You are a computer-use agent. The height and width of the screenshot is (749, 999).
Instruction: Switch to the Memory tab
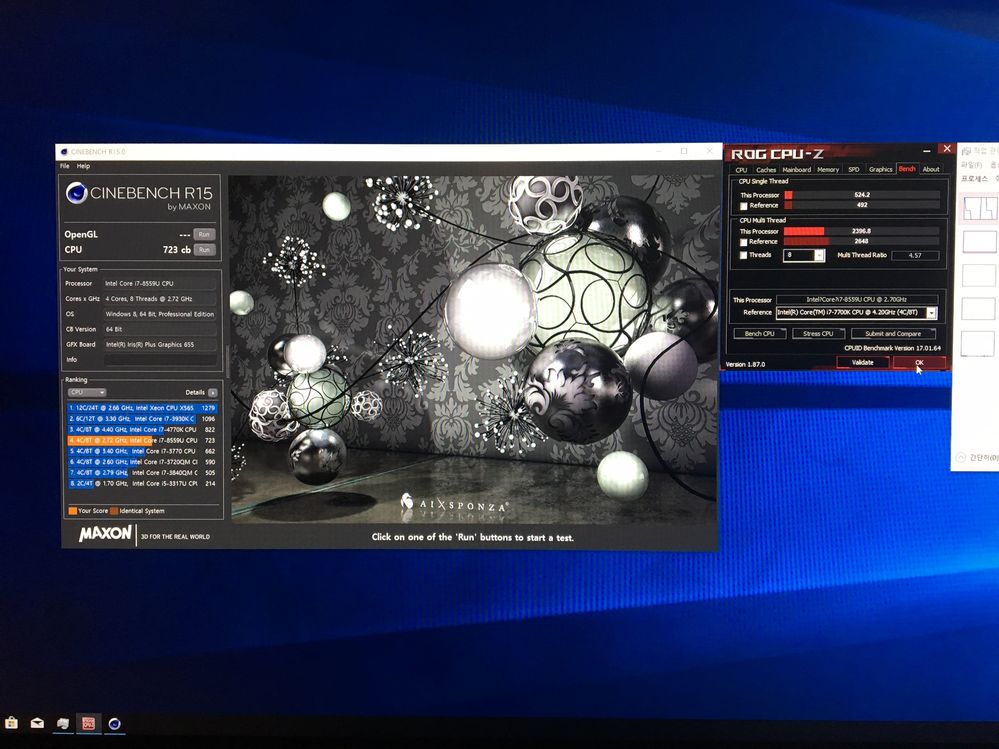pos(828,169)
